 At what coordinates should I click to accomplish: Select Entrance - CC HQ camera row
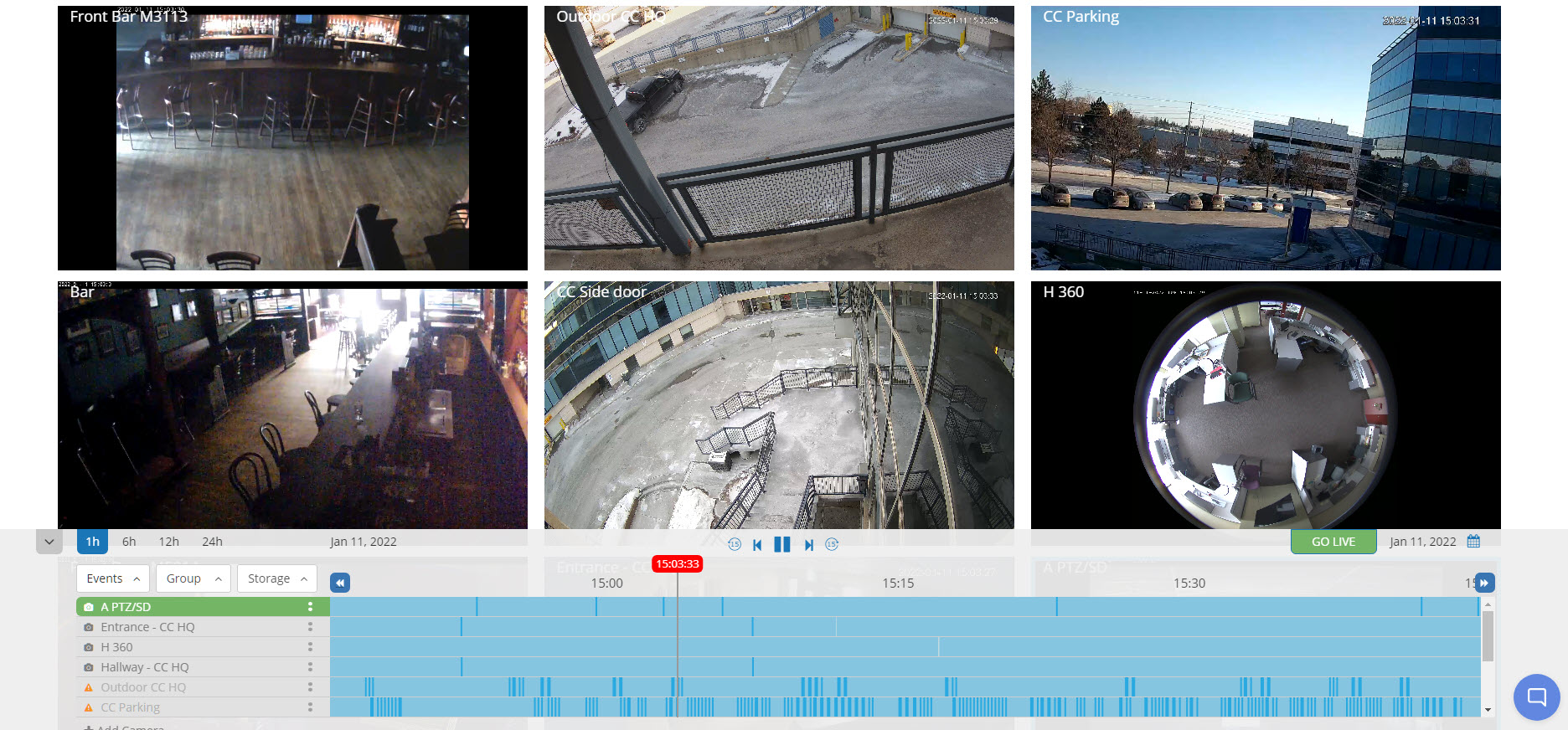tap(147, 627)
